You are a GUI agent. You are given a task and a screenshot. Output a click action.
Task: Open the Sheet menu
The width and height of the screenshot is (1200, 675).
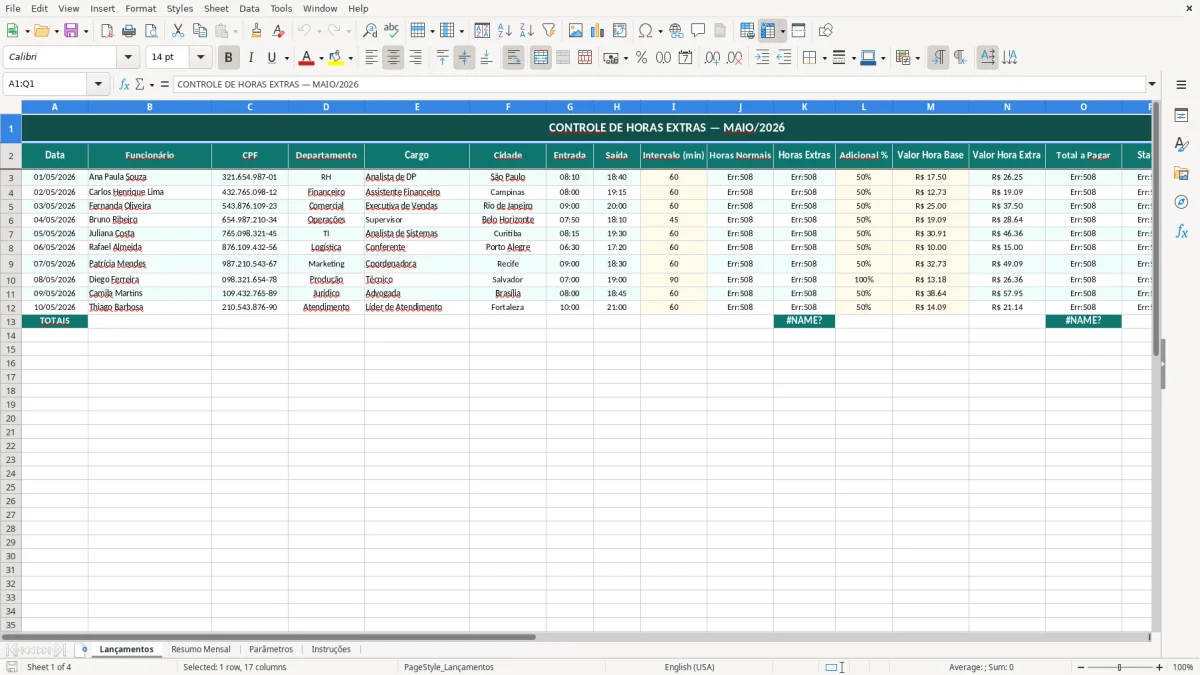tap(216, 8)
